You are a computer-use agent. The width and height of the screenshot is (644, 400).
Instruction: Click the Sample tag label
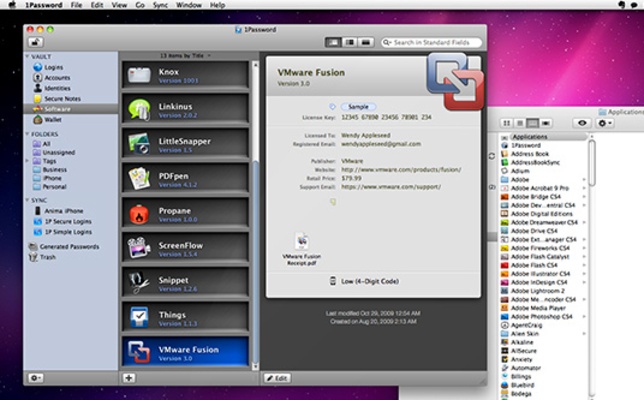click(358, 107)
